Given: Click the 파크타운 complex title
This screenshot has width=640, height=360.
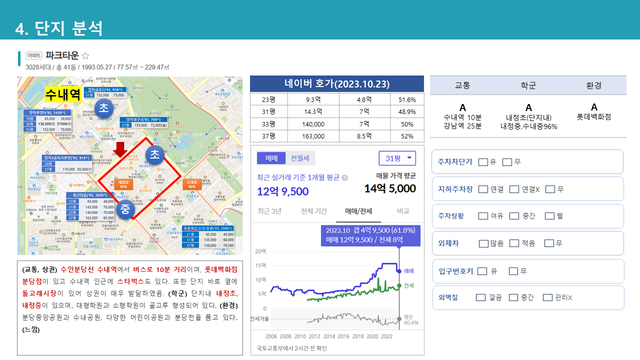Looking at the screenshot, I should coord(62,55).
